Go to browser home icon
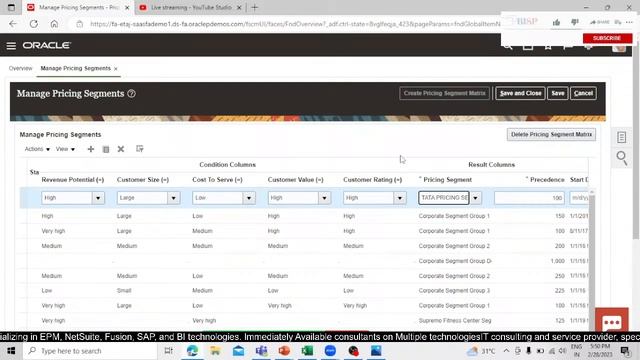 click(54, 24)
